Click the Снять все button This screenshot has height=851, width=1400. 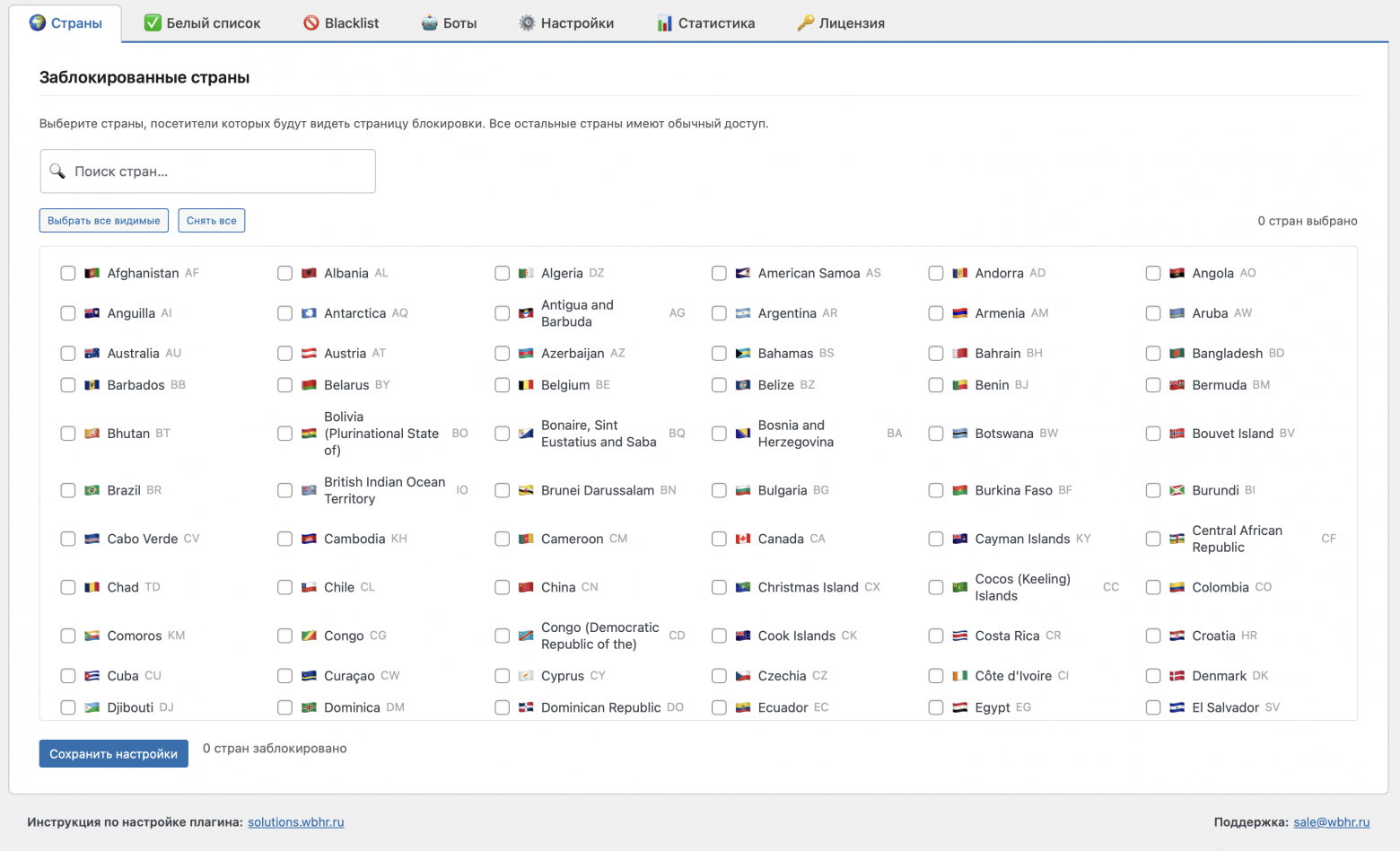coord(212,221)
